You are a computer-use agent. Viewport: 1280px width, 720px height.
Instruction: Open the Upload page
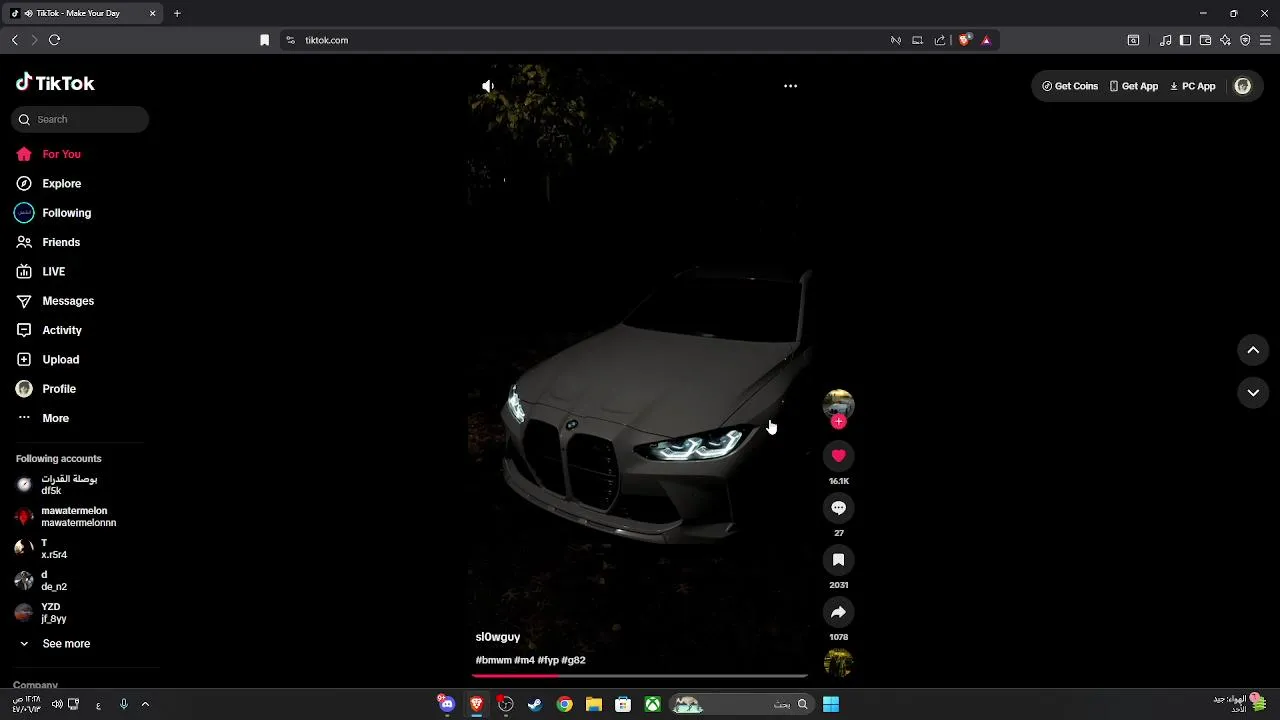pyautogui.click(x=48, y=360)
